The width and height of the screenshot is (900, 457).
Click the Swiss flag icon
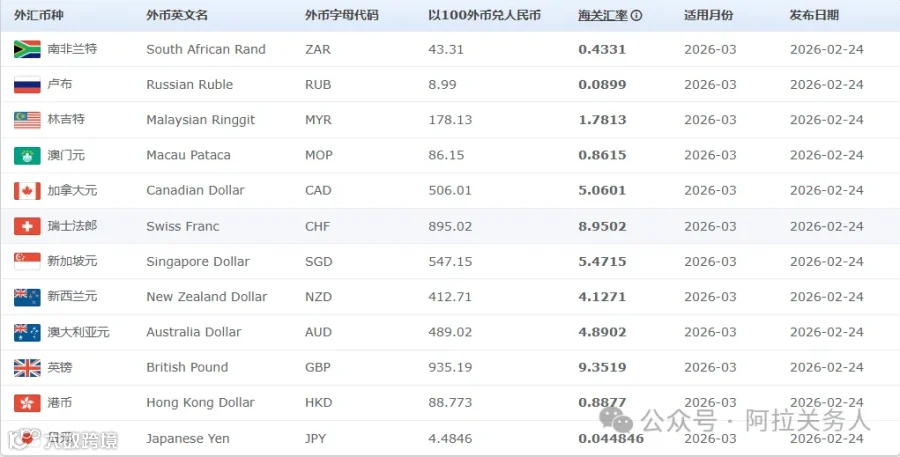27,226
